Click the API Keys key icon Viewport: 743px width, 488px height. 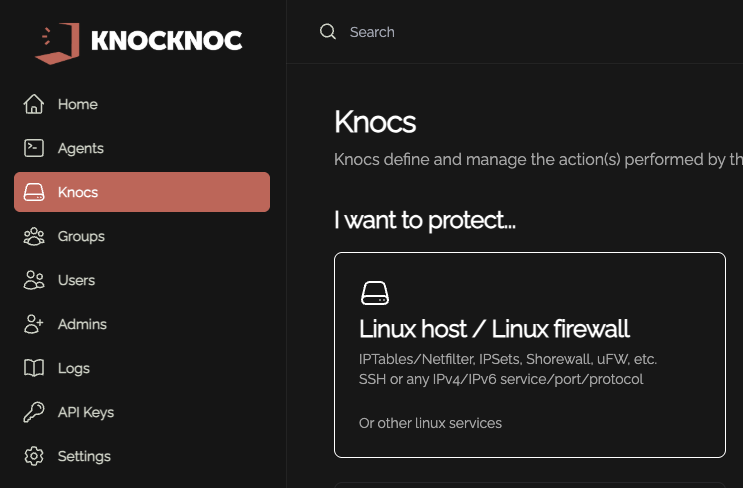34,412
